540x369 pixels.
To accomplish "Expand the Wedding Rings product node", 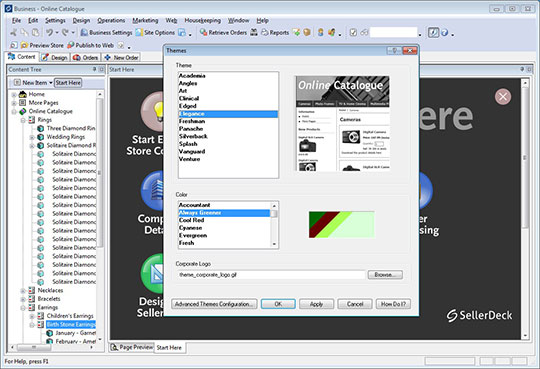I will [x=32, y=137].
